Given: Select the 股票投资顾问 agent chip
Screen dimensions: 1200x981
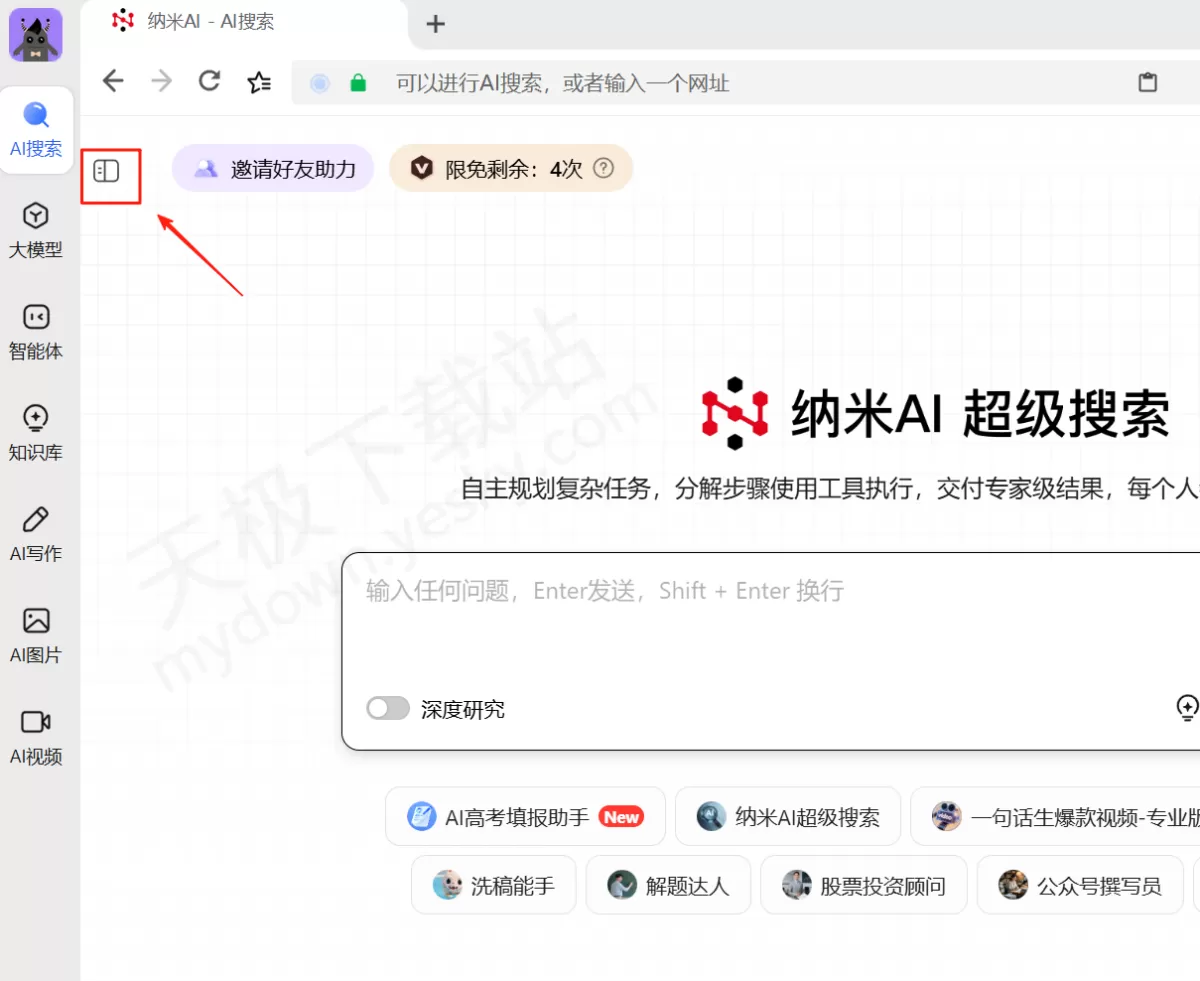Looking at the screenshot, I should point(864,885).
